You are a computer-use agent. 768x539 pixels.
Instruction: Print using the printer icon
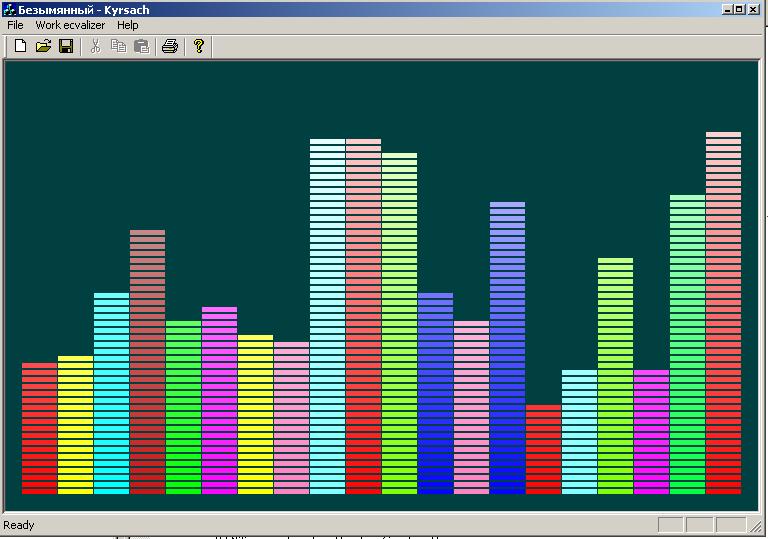point(170,46)
